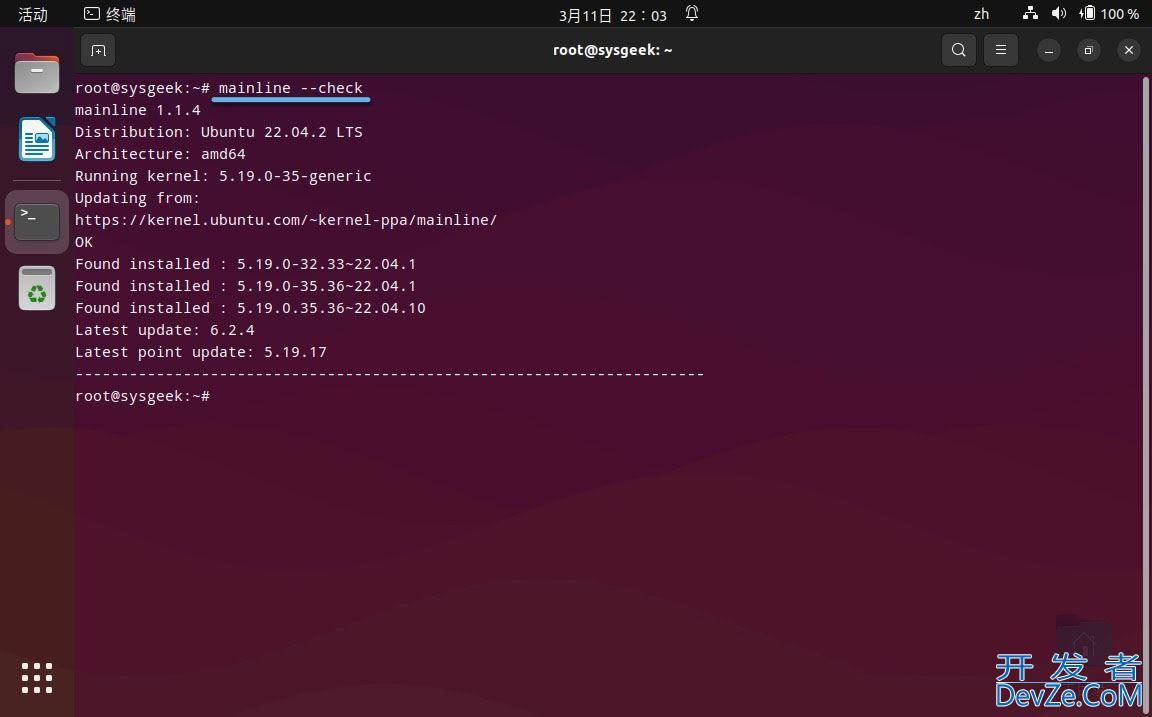Open the terminal hamburger menu
Image resolution: width=1152 pixels, height=717 pixels.
pos(1001,50)
